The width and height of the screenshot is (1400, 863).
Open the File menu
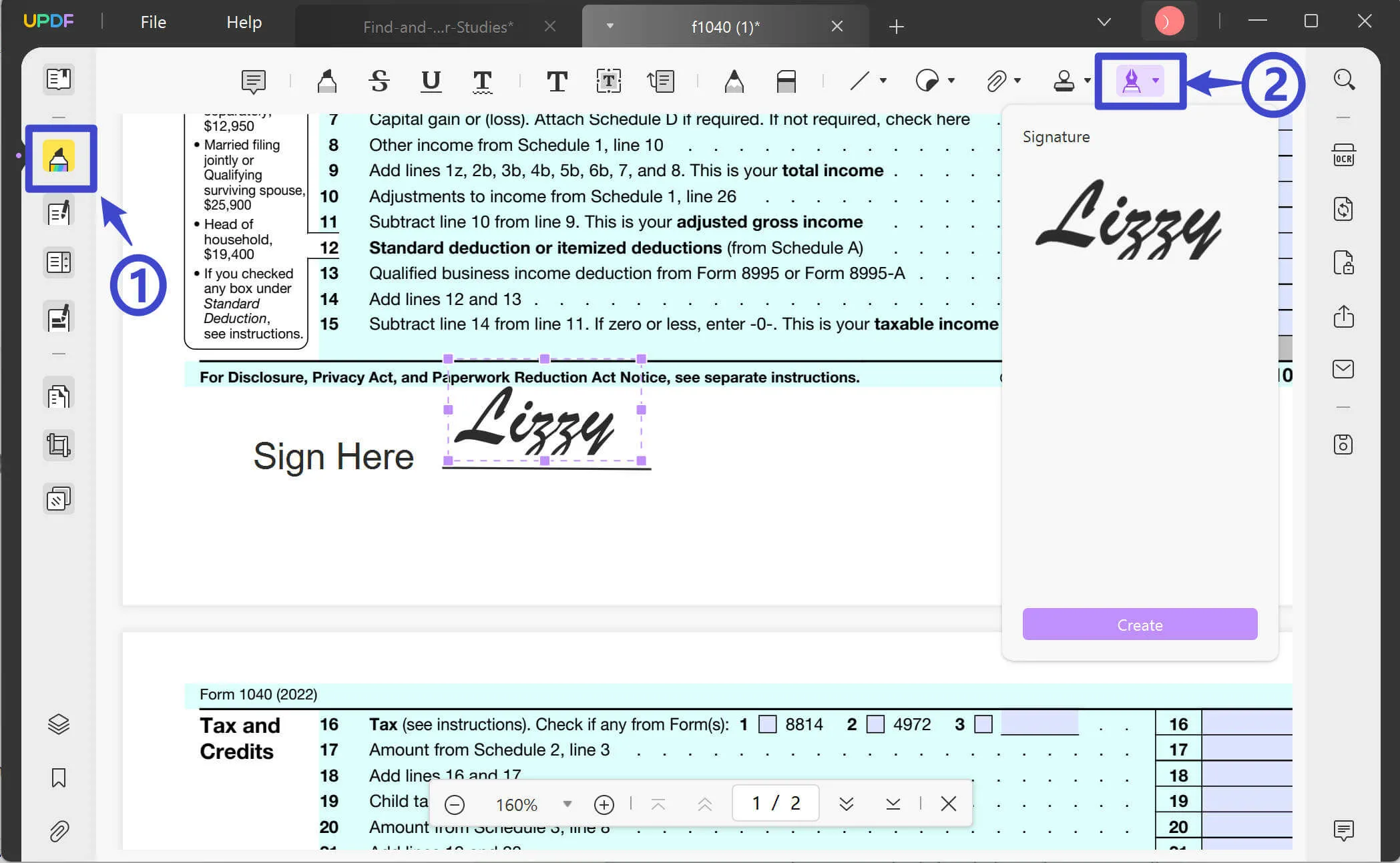(153, 22)
